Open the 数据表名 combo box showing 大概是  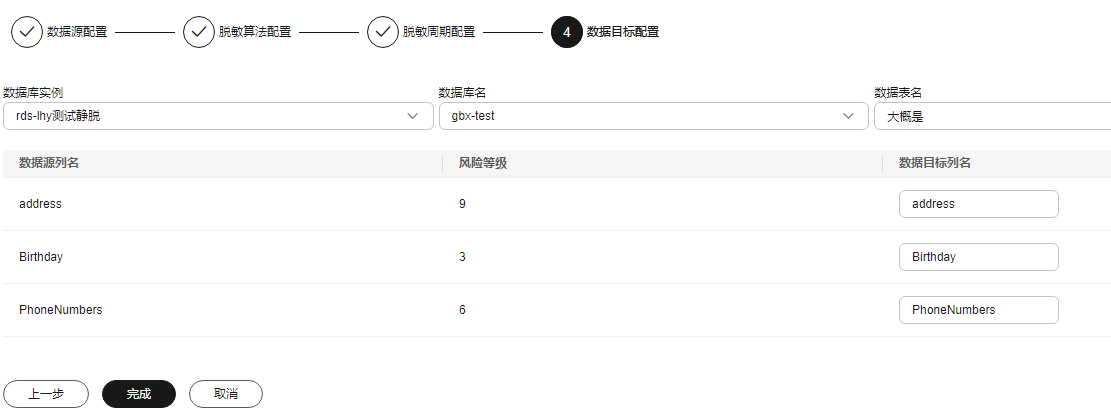(x=992, y=116)
